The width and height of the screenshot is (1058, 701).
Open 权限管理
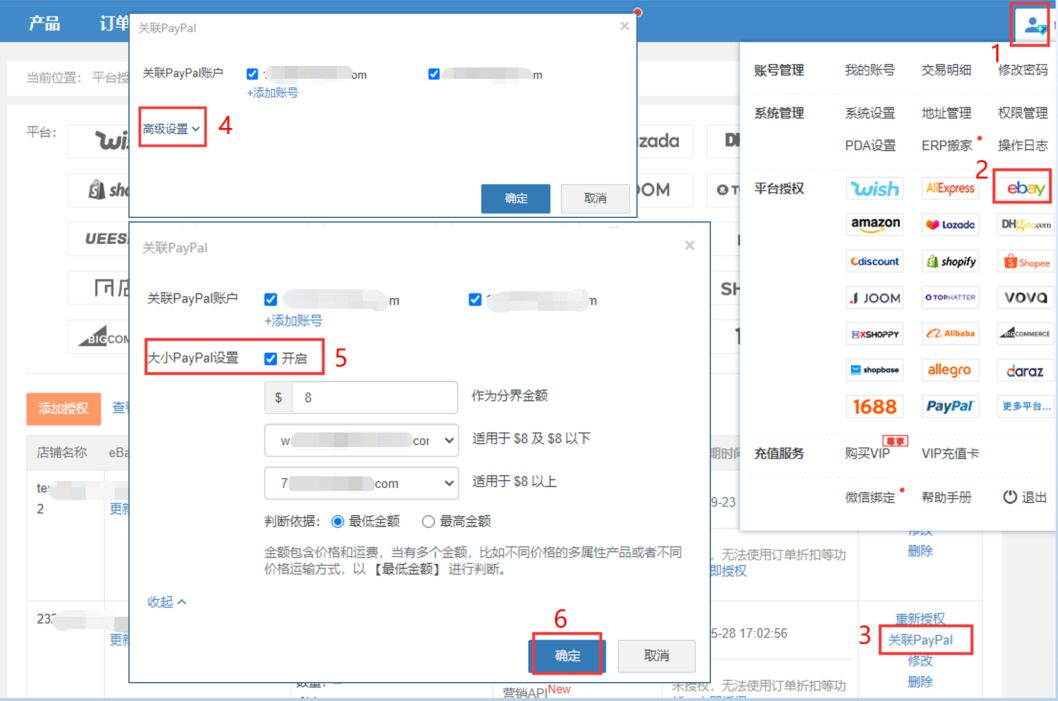click(x=1023, y=113)
